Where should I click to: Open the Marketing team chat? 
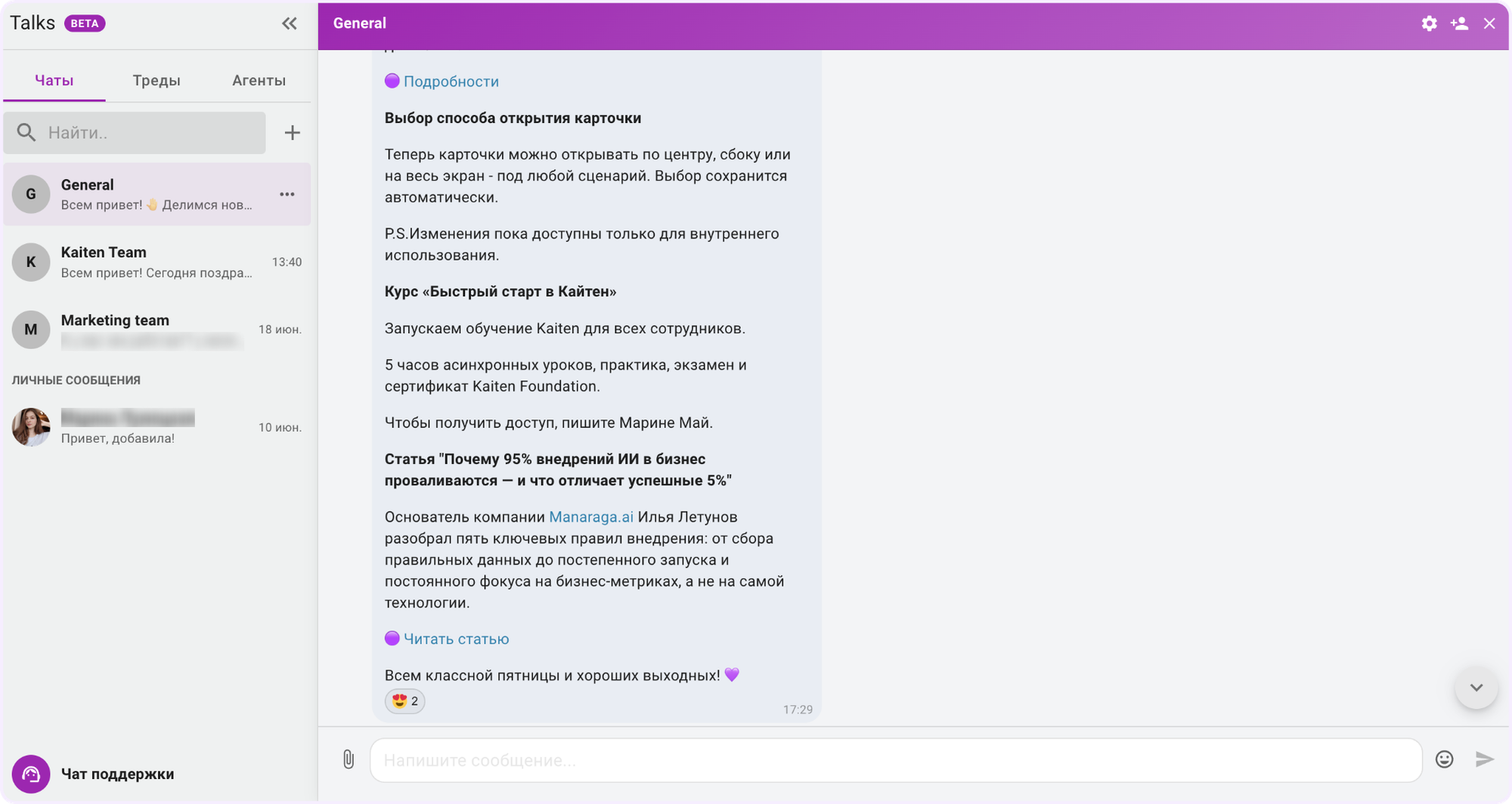156,330
